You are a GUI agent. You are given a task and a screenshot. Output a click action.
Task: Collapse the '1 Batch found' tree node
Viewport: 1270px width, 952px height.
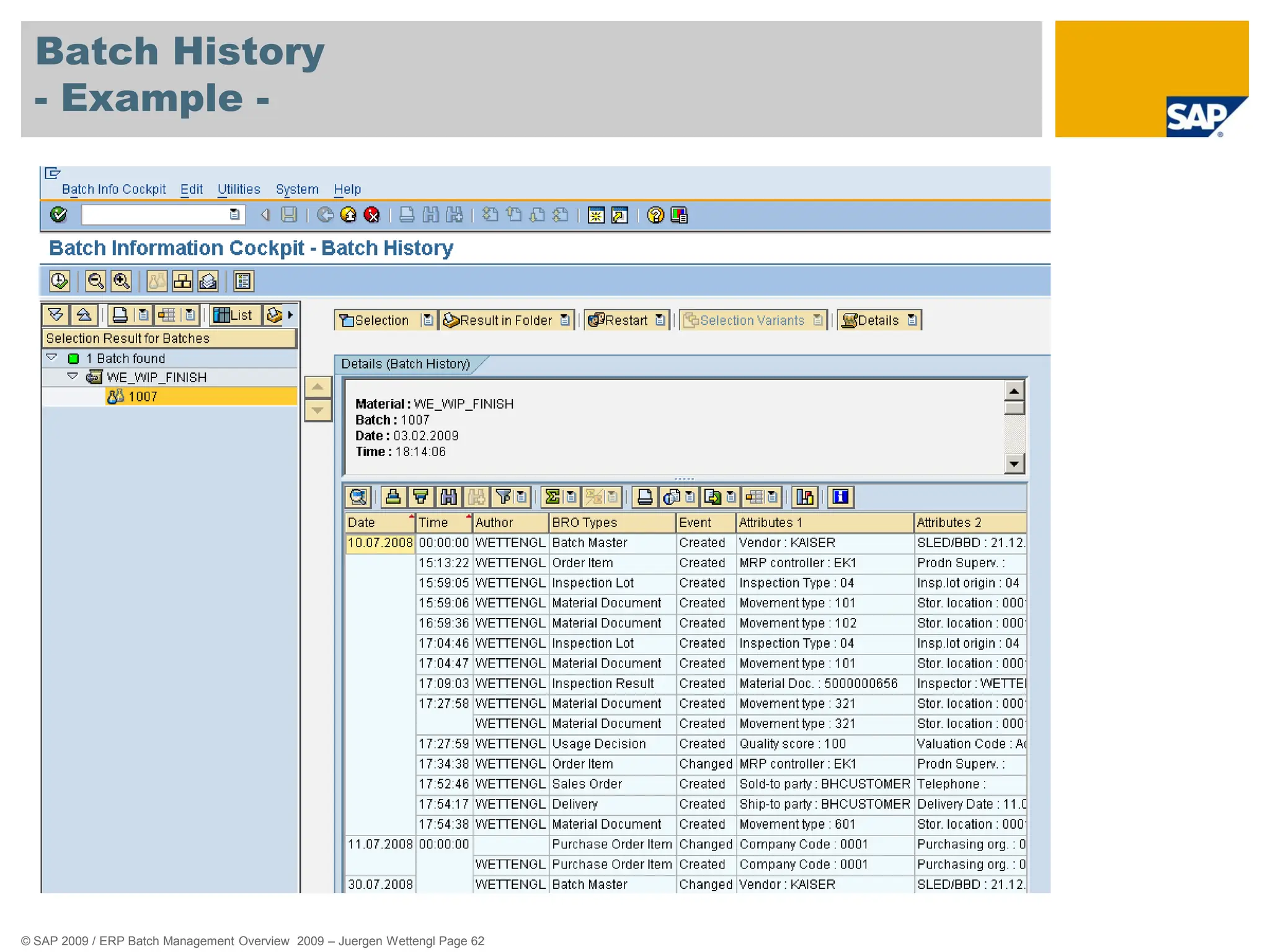[52, 358]
